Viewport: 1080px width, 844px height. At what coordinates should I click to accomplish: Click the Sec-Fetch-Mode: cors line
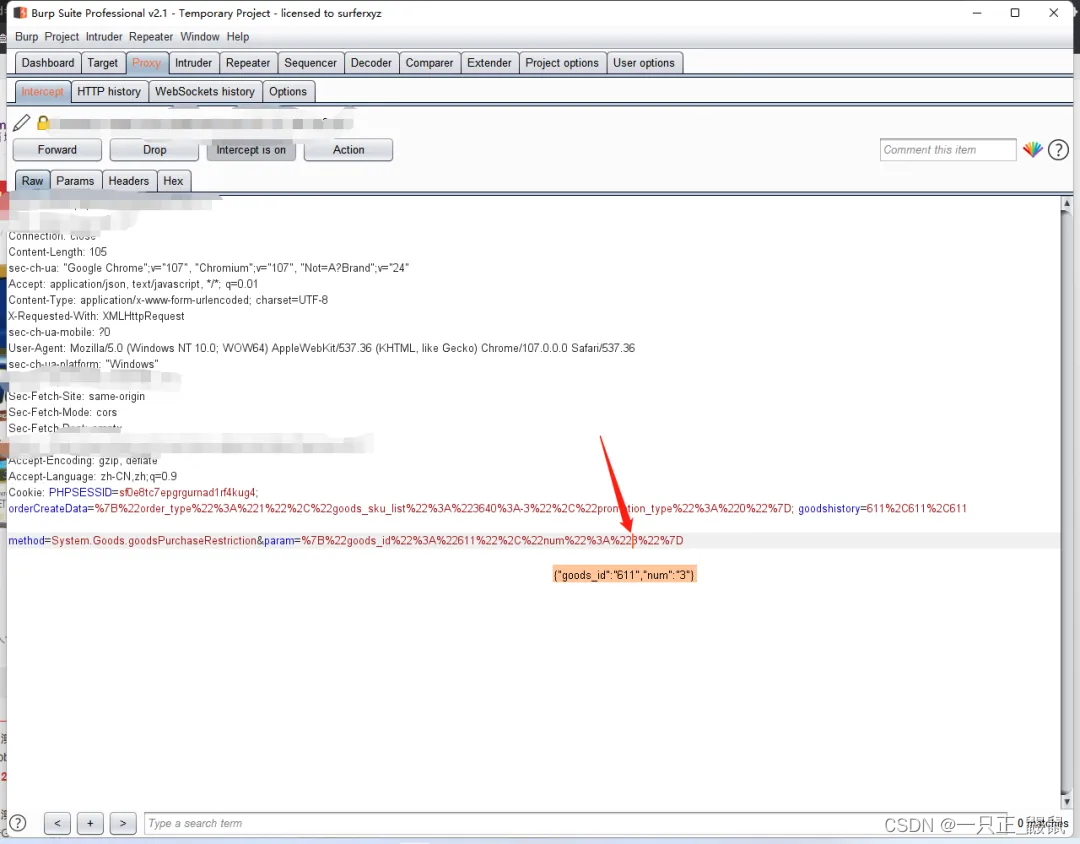coord(63,412)
